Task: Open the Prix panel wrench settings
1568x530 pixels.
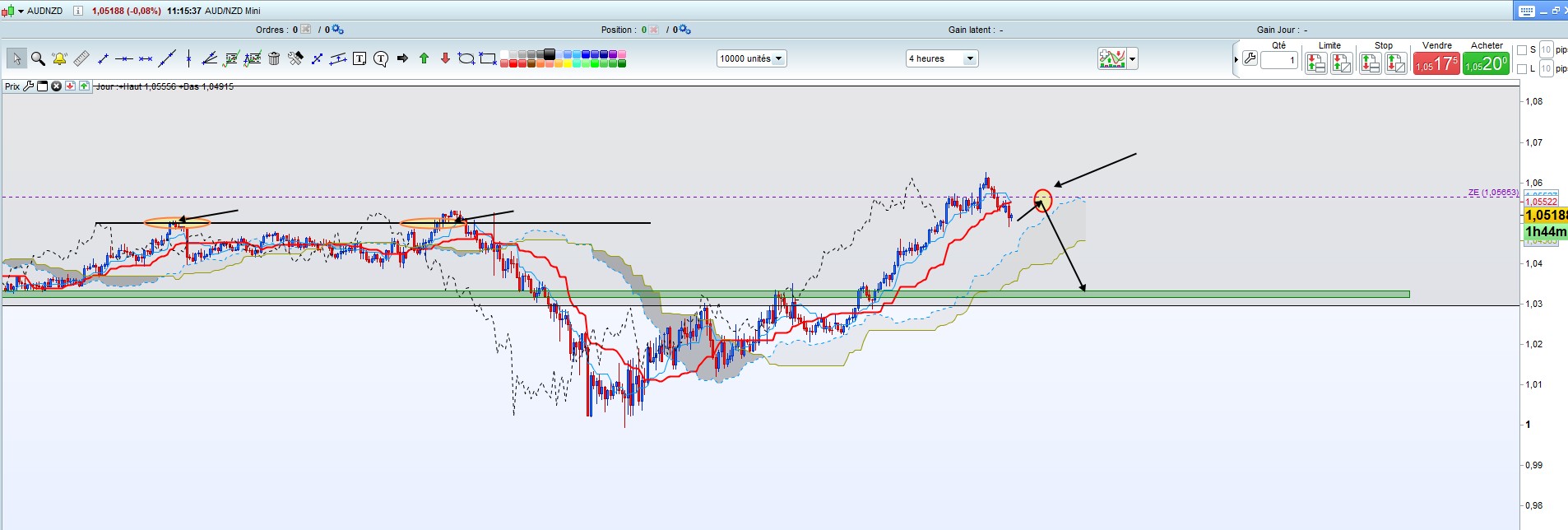Action: tap(29, 86)
